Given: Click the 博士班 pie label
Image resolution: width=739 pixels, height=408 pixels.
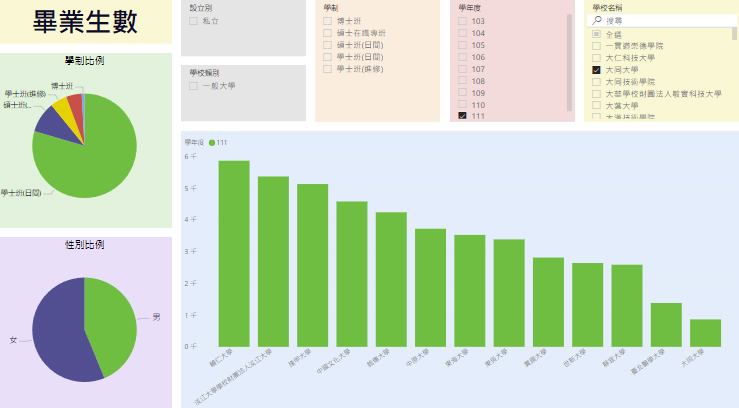Looking at the screenshot, I should [x=62, y=86].
